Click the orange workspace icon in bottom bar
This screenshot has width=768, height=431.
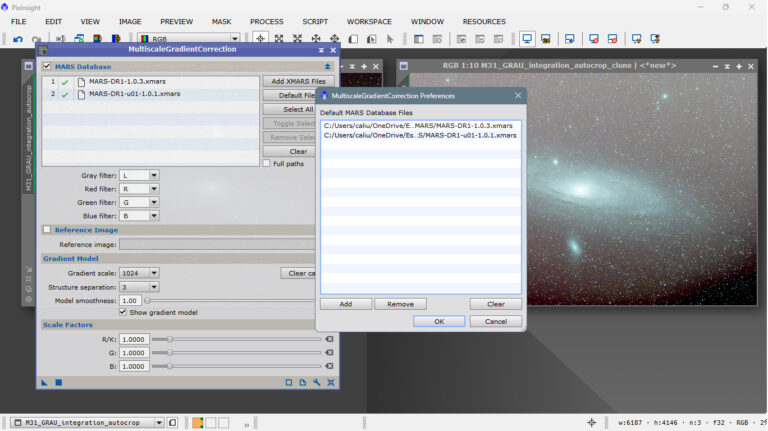click(x=198, y=423)
